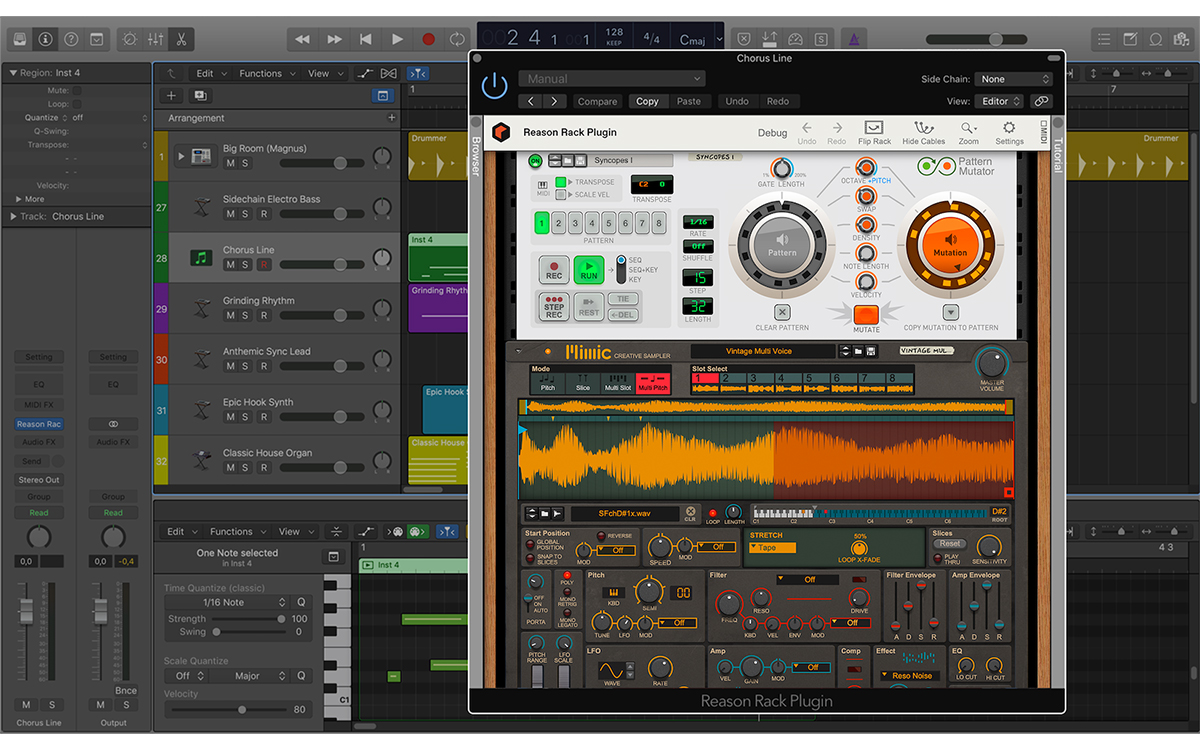Click Mimic save patch floppy icon
The height and width of the screenshot is (750, 1200).
coord(871,351)
